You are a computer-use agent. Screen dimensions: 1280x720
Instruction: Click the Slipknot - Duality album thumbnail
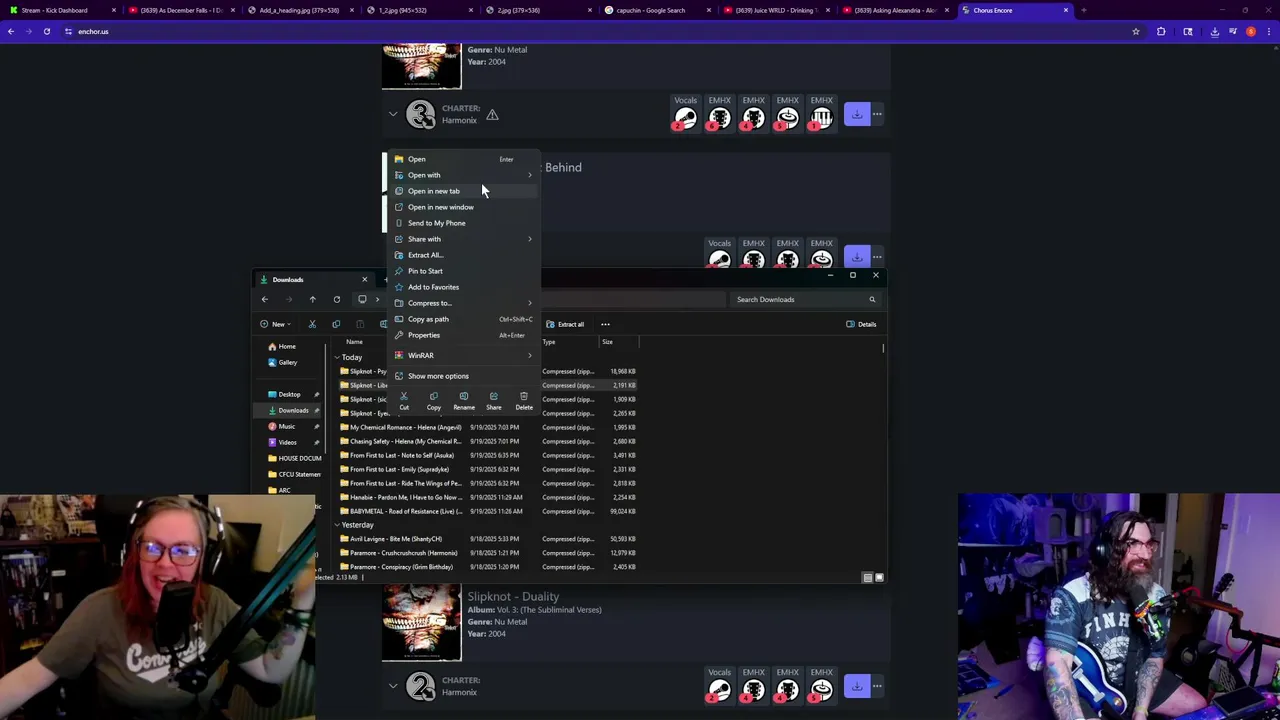point(422,623)
